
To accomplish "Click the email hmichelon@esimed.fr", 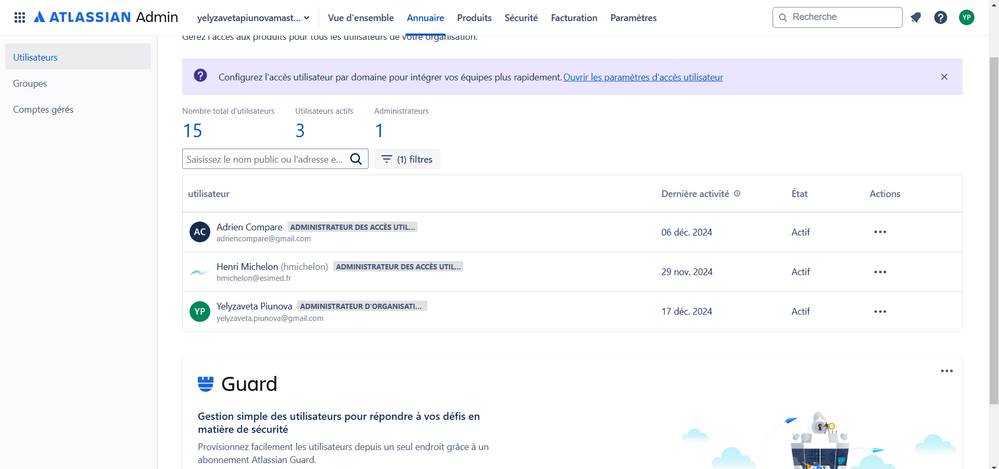I will click(254, 278).
